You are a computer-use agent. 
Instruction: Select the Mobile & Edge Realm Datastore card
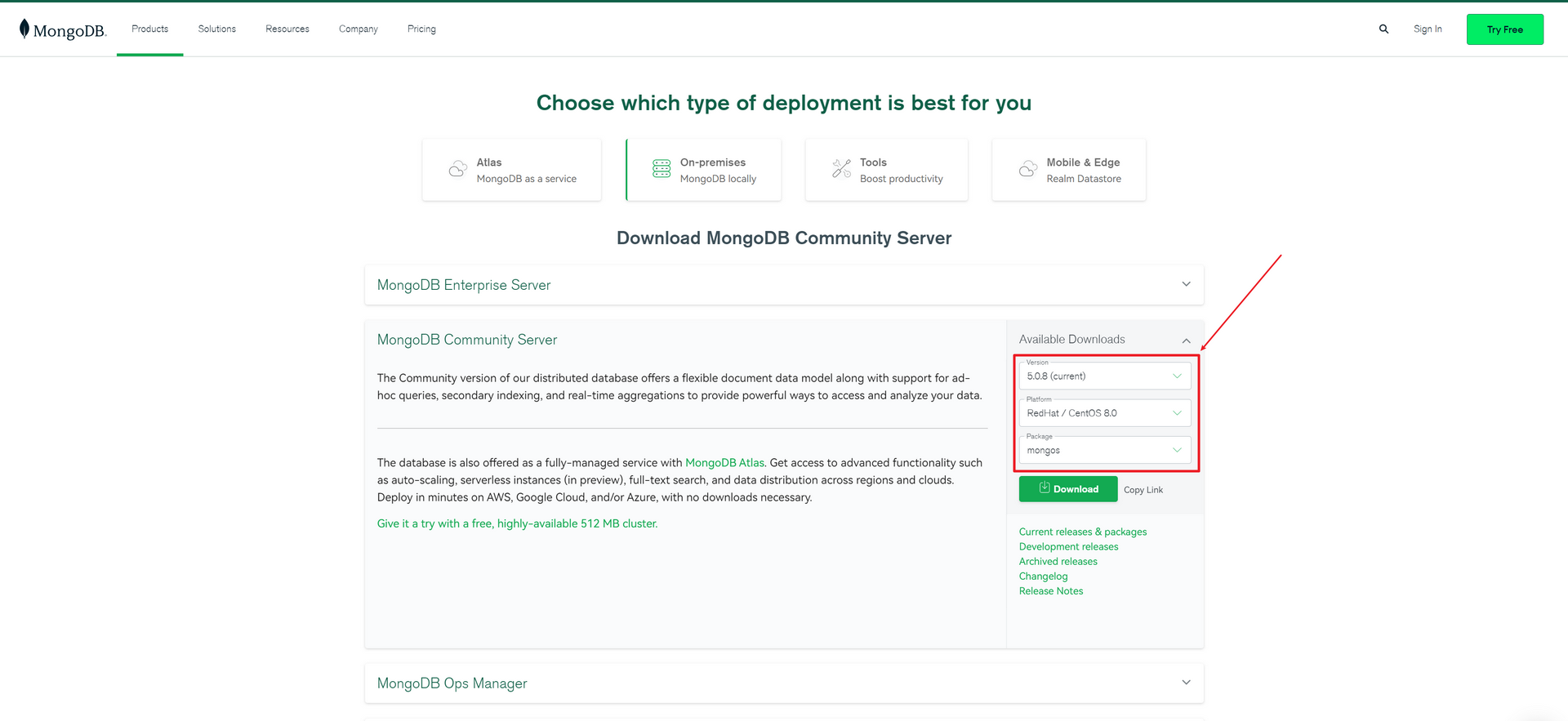pos(1069,170)
